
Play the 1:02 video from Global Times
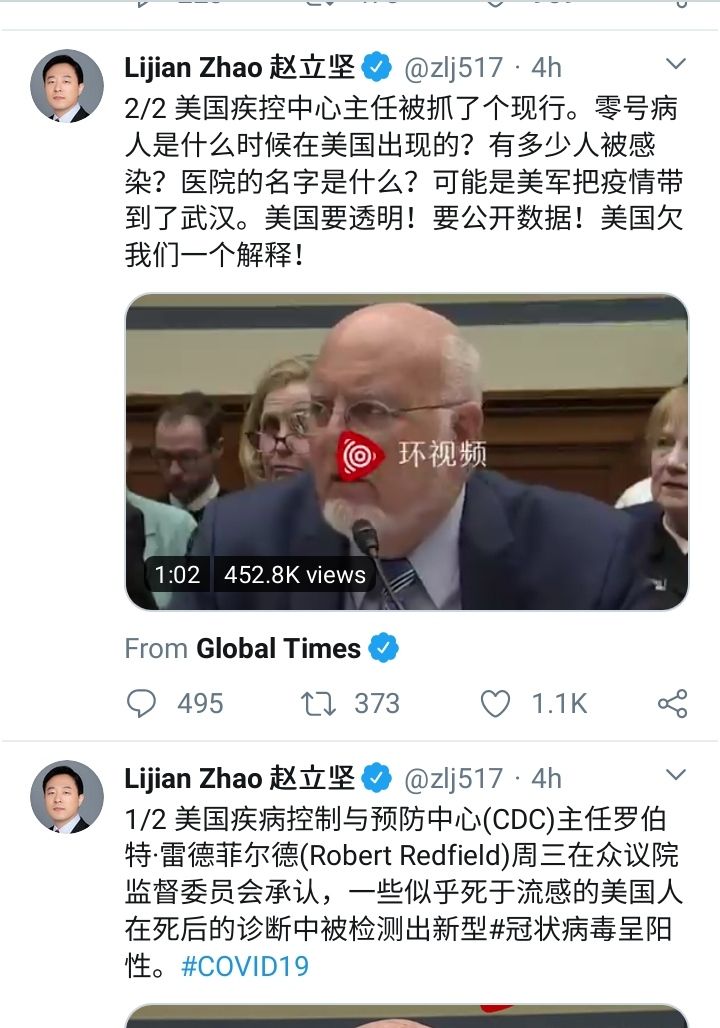407,452
